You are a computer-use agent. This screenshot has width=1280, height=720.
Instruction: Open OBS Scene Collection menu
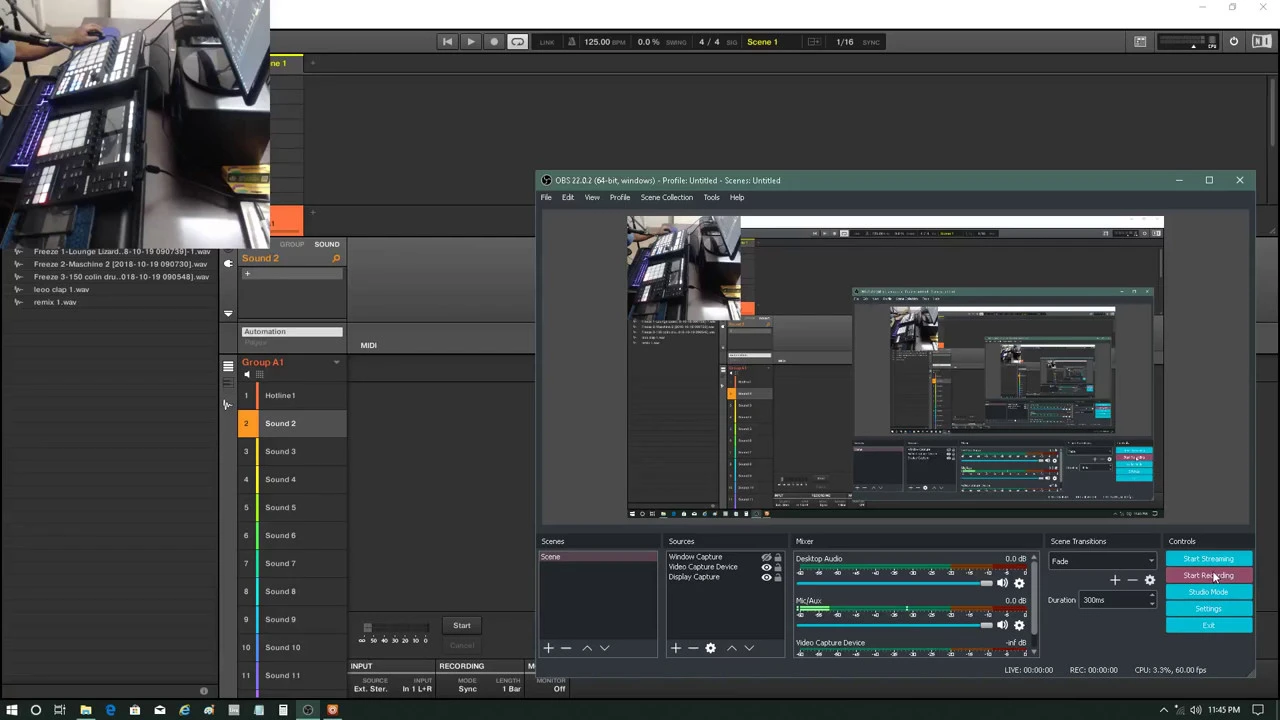pyautogui.click(x=667, y=198)
